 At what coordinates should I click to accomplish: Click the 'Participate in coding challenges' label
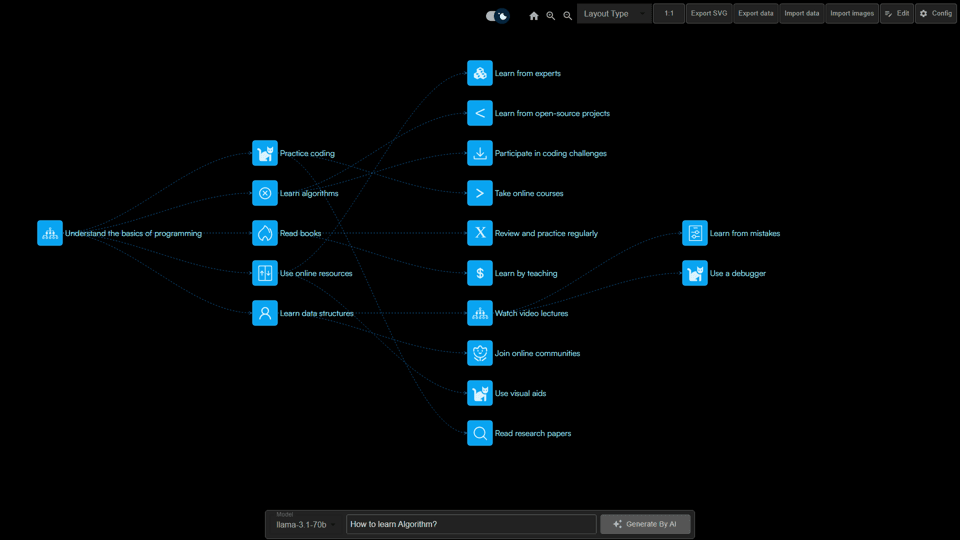551,153
